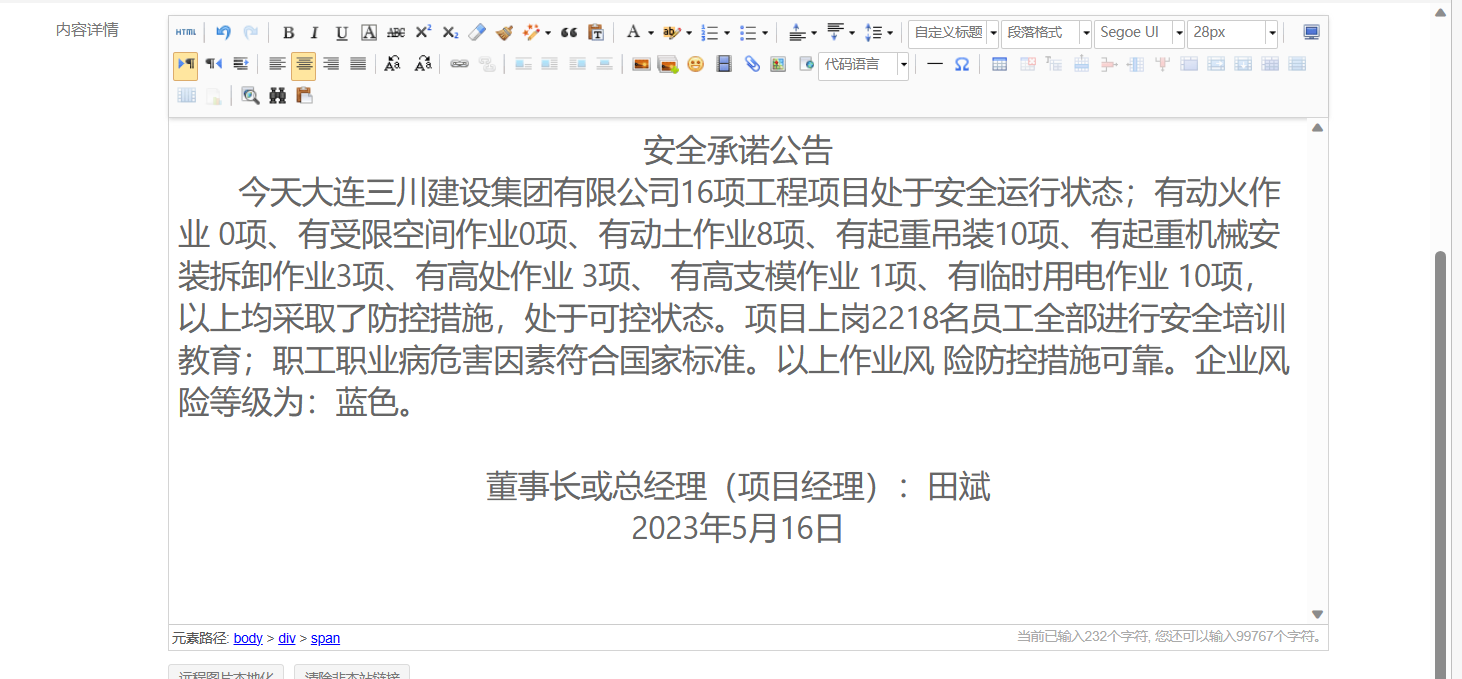Click editor scrollbar up arrow

point(1317,127)
